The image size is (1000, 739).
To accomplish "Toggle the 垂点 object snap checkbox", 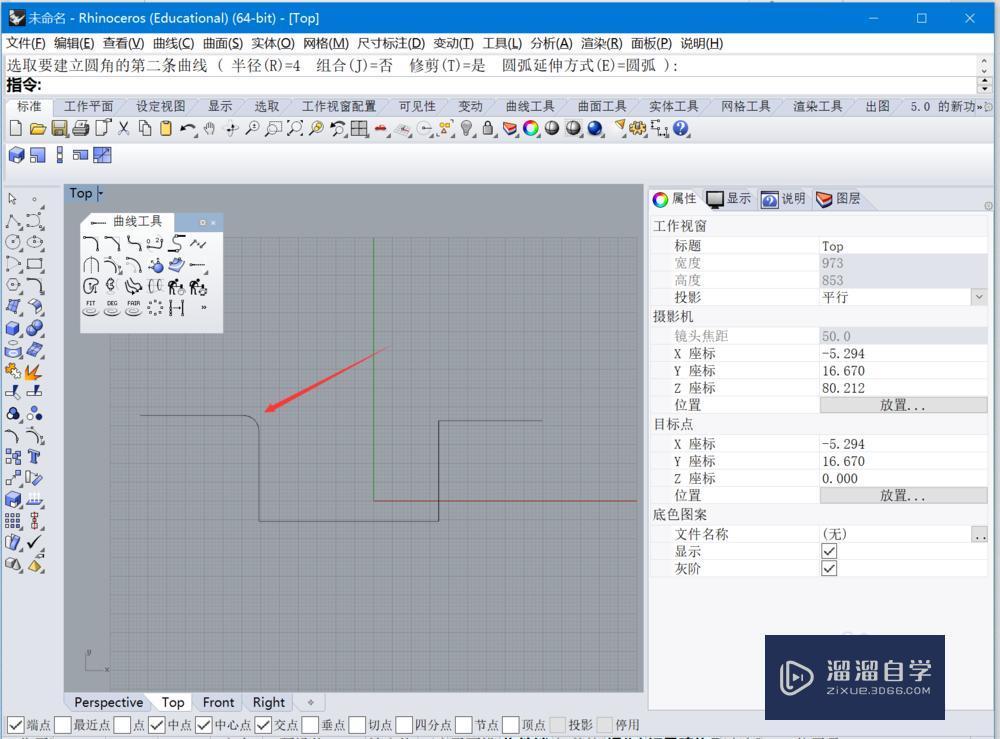I will (x=311, y=725).
